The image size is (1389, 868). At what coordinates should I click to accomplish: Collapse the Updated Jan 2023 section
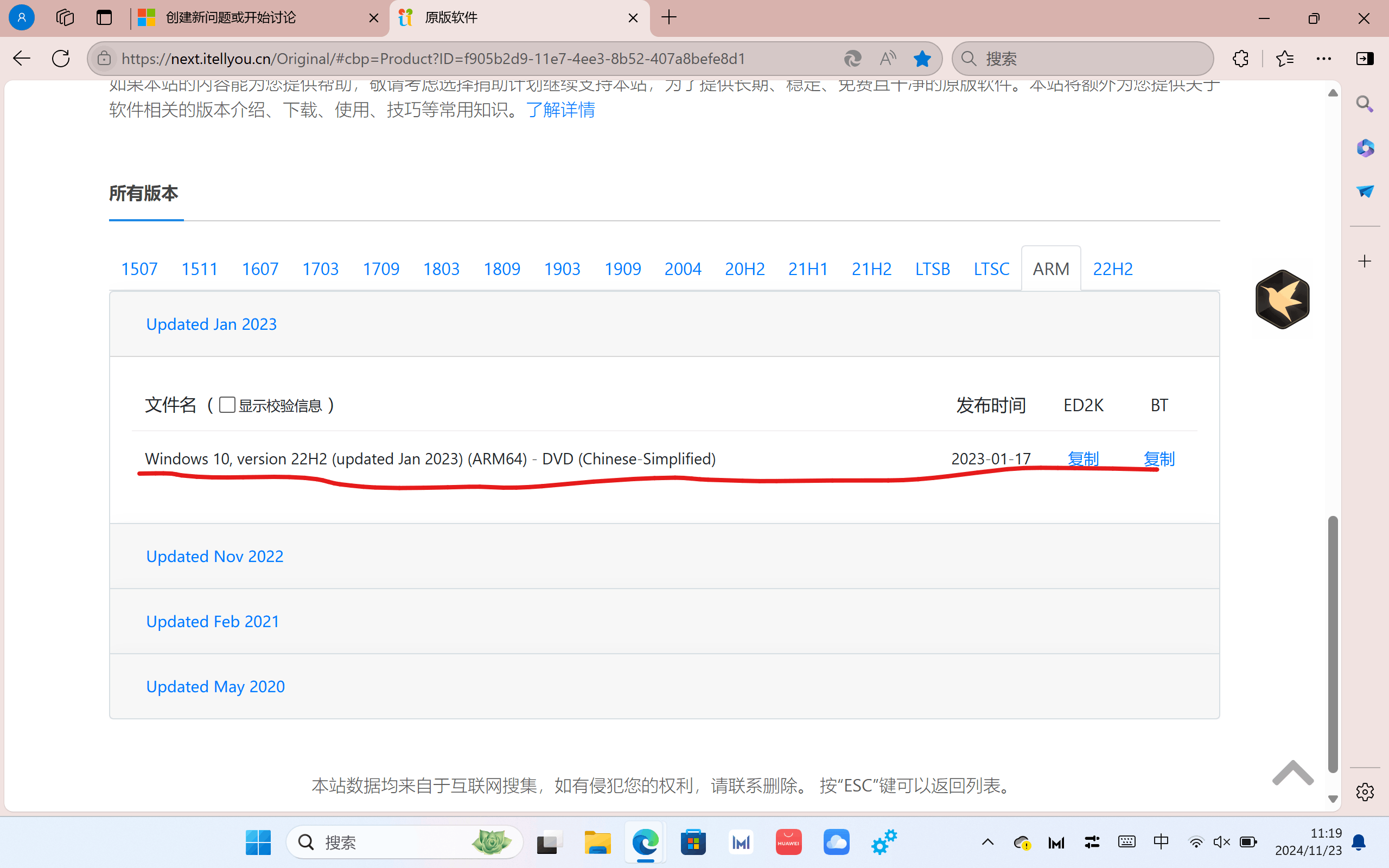coord(664,324)
